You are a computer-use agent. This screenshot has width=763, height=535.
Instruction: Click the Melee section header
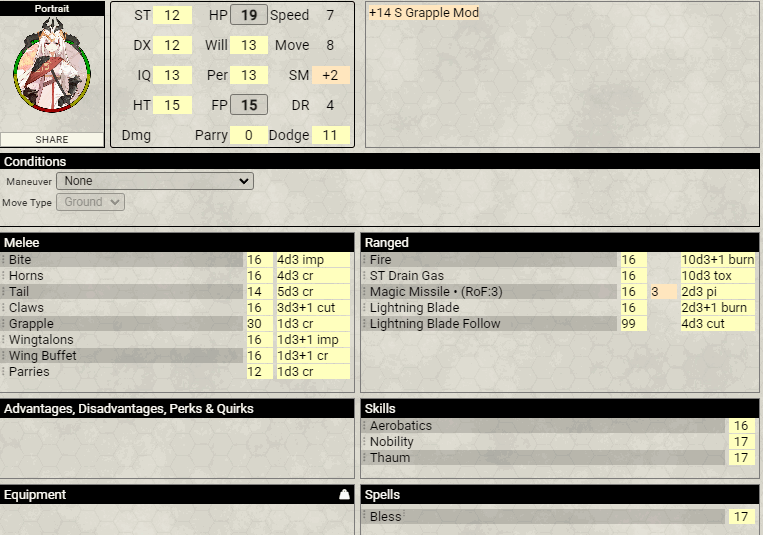click(x=177, y=242)
